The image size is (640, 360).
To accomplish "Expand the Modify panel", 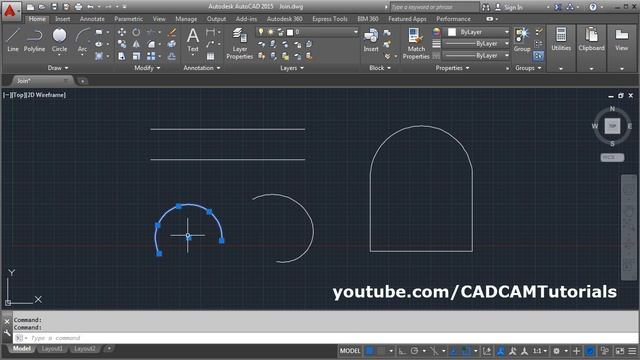I will pyautogui.click(x=147, y=68).
